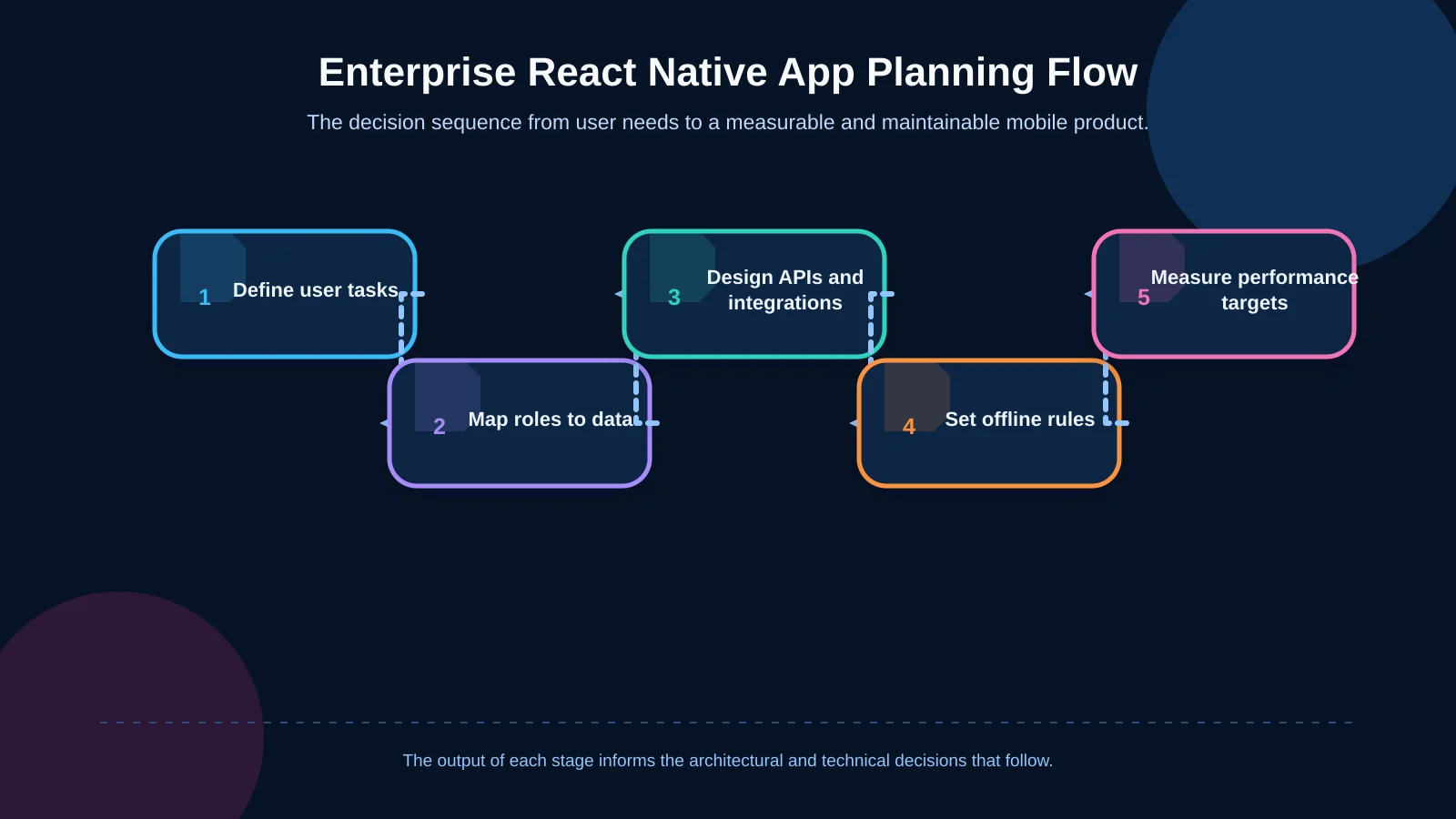Click the document icon in the Set offline rules card
Viewport: 1456px width, 819px height.
click(917, 398)
